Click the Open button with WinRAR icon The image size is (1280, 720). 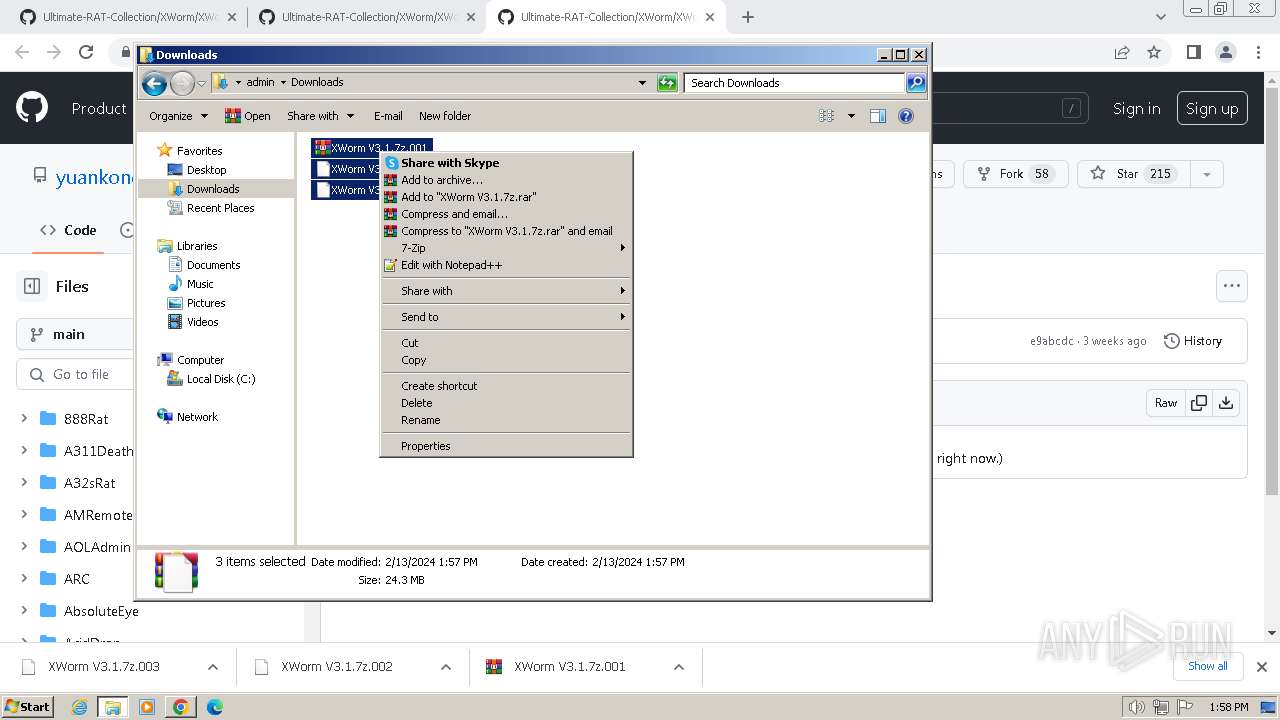pyautogui.click(x=248, y=116)
